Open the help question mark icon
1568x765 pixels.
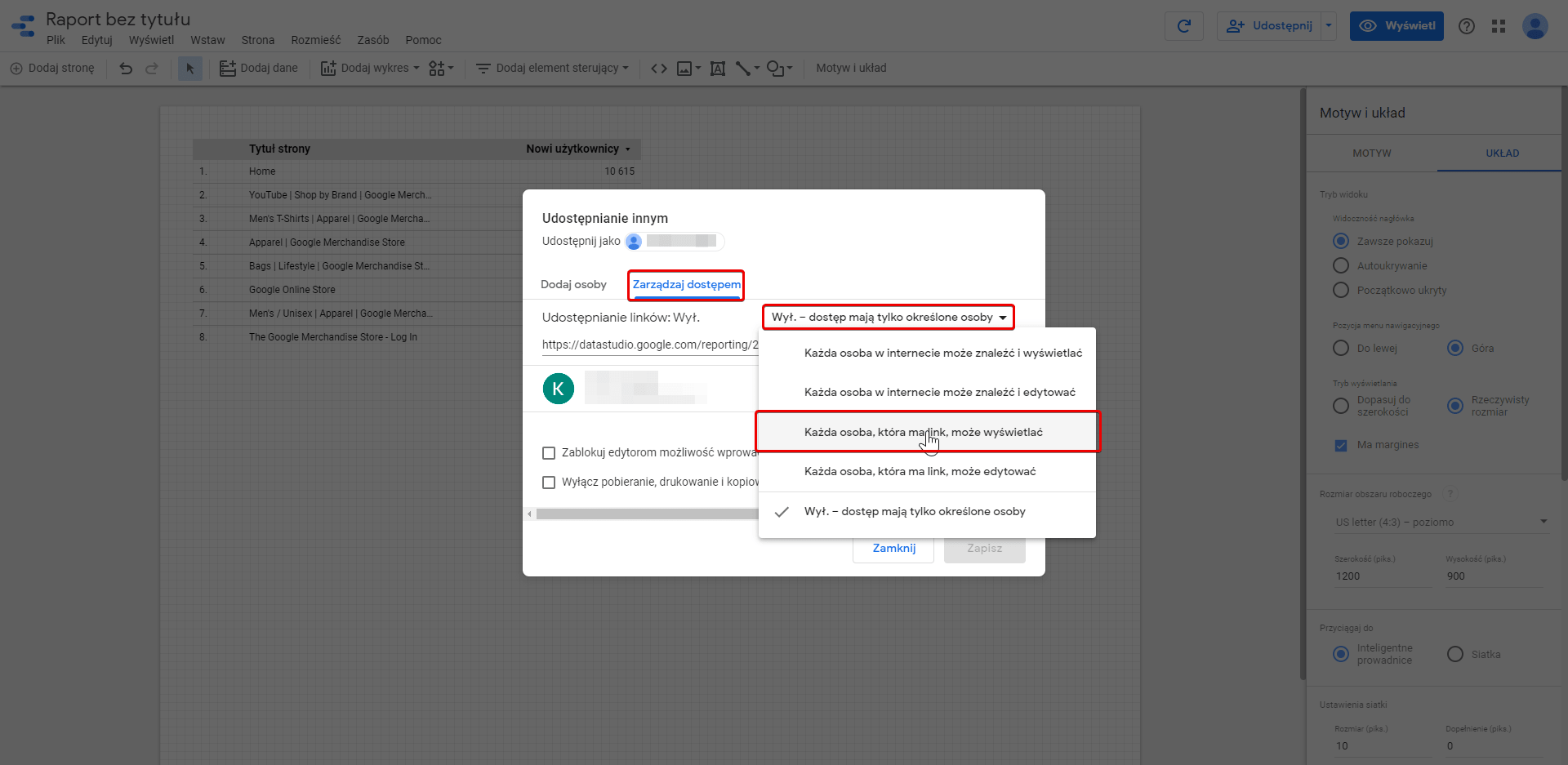pyautogui.click(x=1467, y=26)
